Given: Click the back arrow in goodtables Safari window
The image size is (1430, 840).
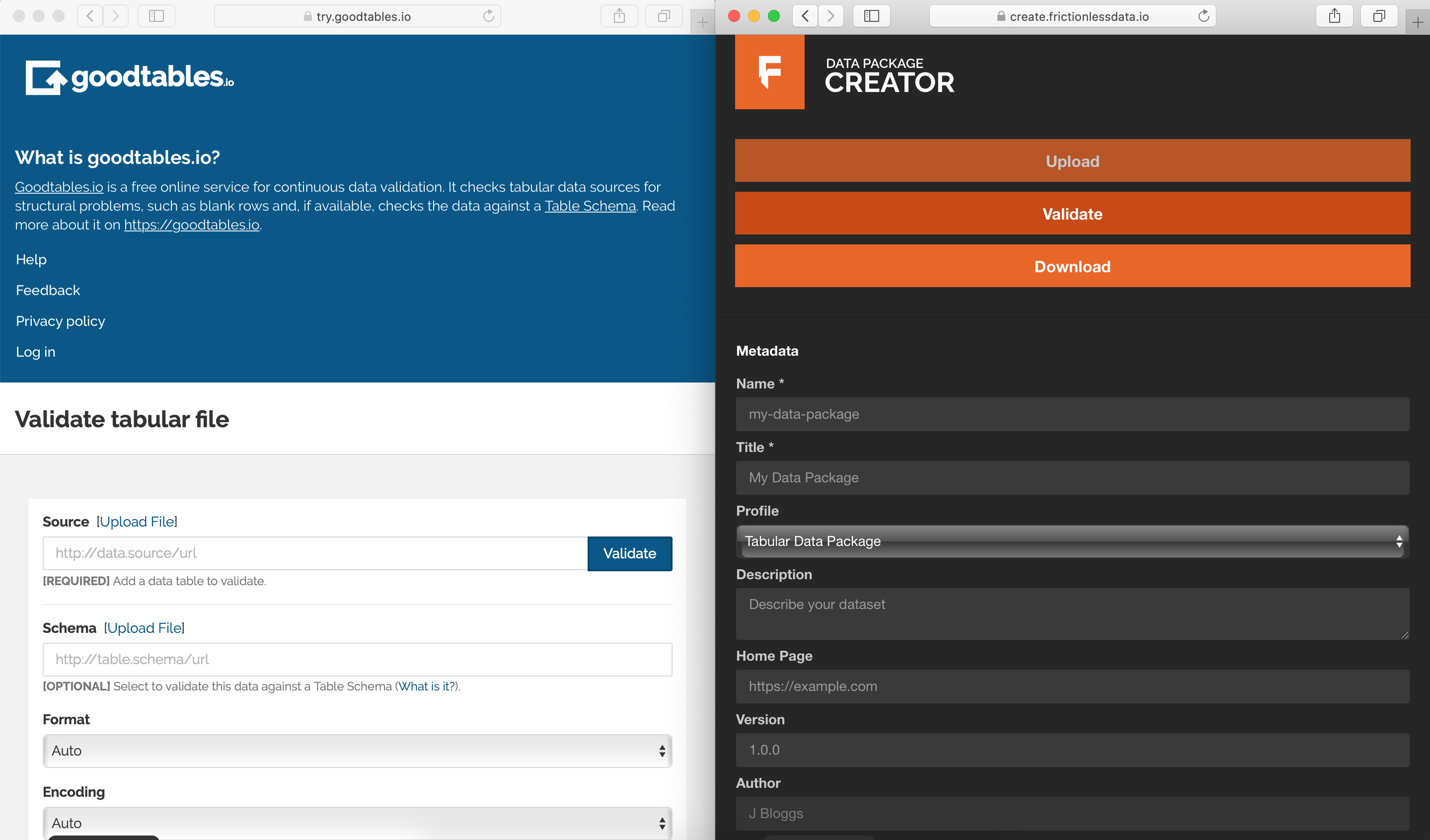Looking at the screenshot, I should [90, 16].
